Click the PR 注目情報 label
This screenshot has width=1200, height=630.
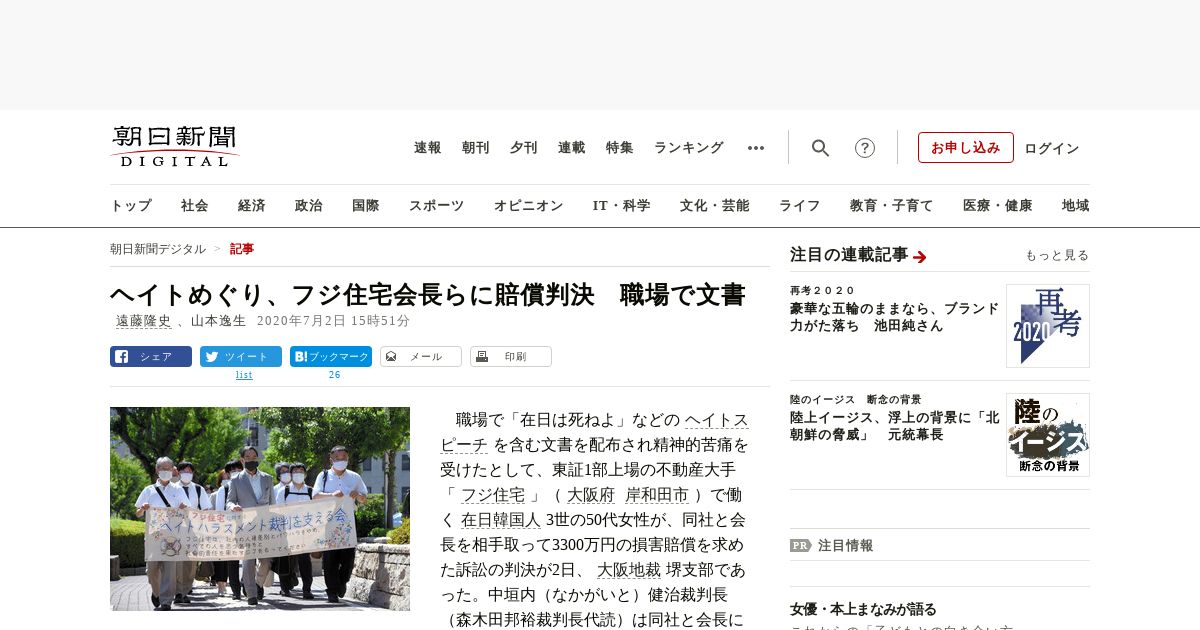pos(831,546)
